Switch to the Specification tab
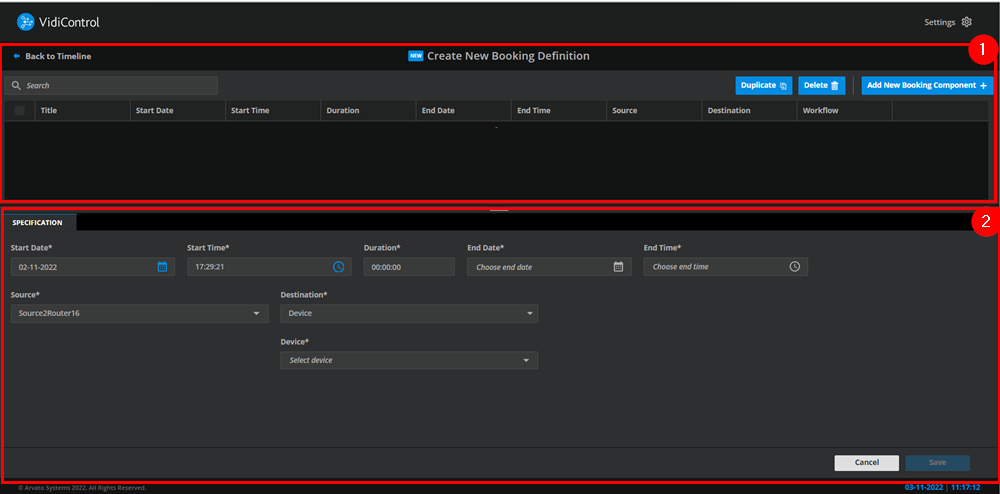 pyautogui.click(x=38, y=222)
